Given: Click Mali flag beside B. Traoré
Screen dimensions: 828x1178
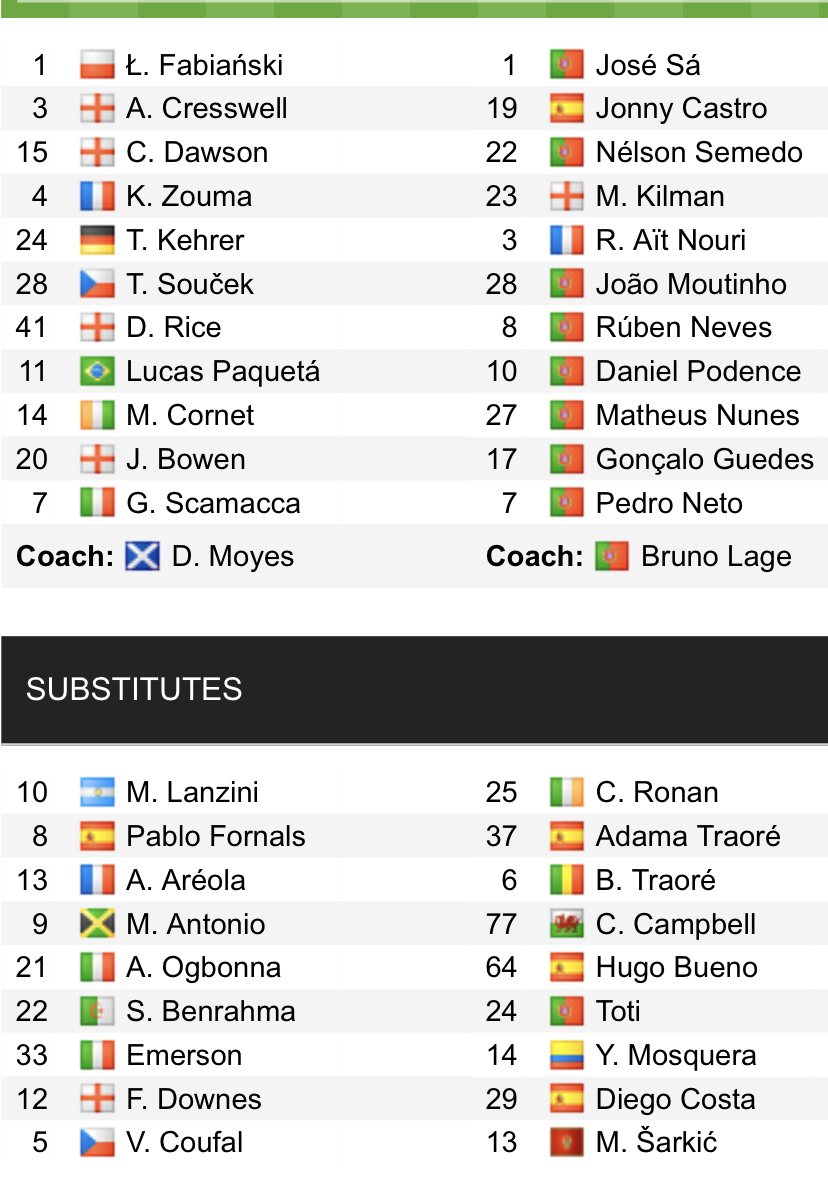Looking at the screenshot, I should coord(566,880).
